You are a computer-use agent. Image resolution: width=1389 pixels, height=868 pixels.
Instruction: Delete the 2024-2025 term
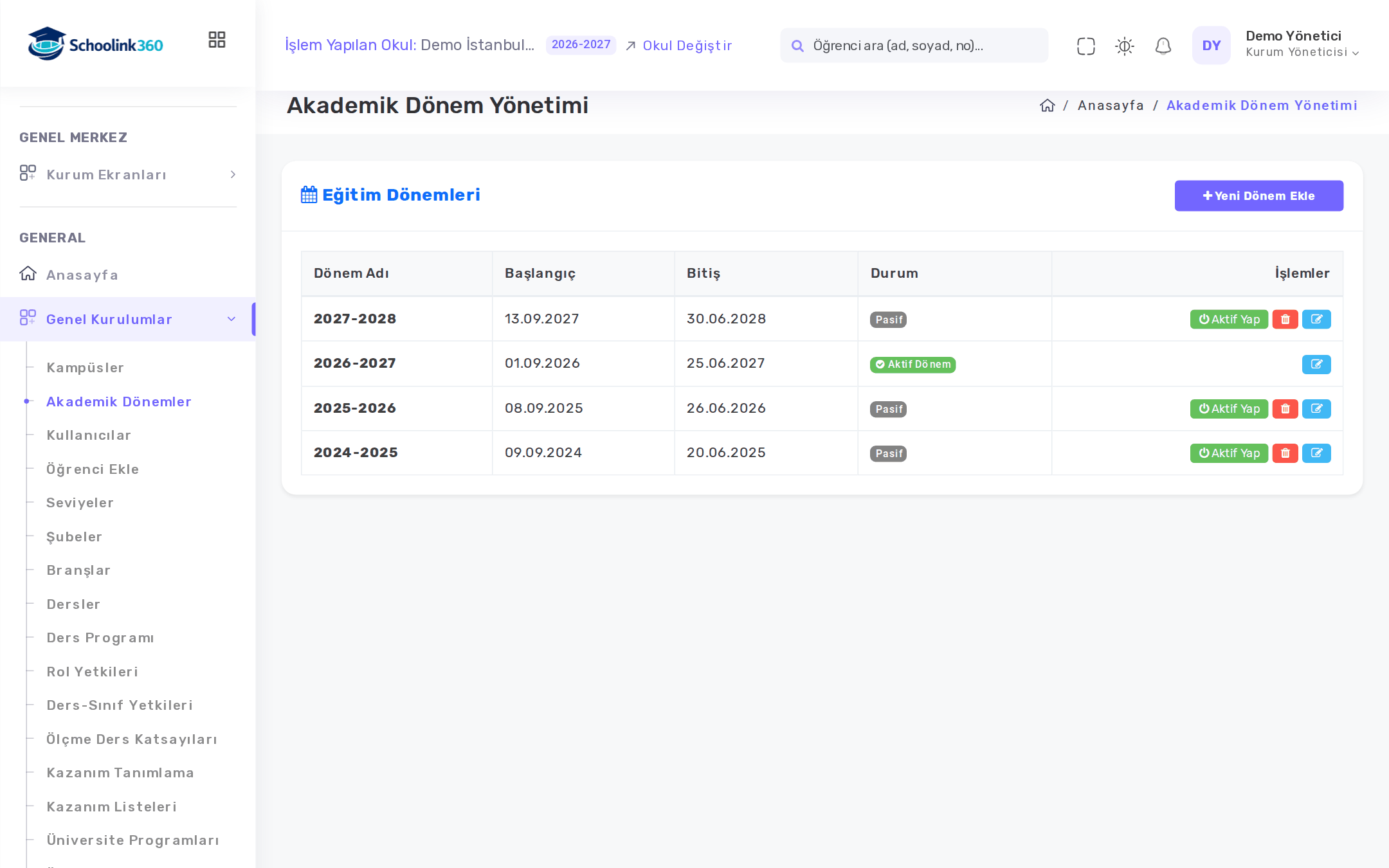coord(1285,453)
